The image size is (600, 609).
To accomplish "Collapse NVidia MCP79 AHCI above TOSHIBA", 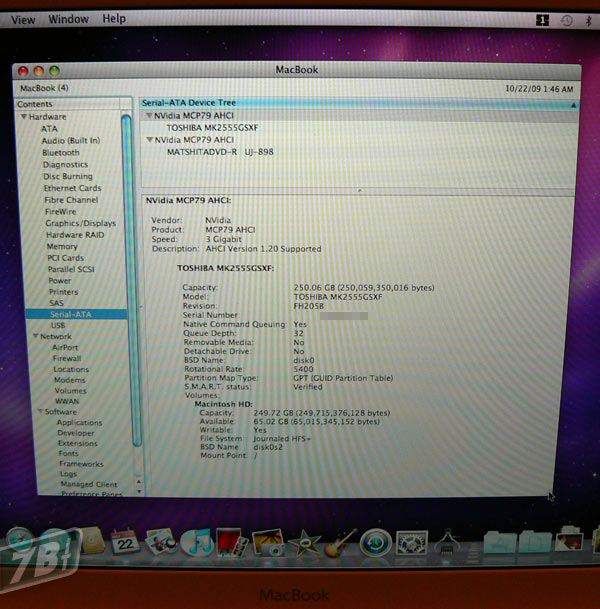I will [x=149, y=115].
